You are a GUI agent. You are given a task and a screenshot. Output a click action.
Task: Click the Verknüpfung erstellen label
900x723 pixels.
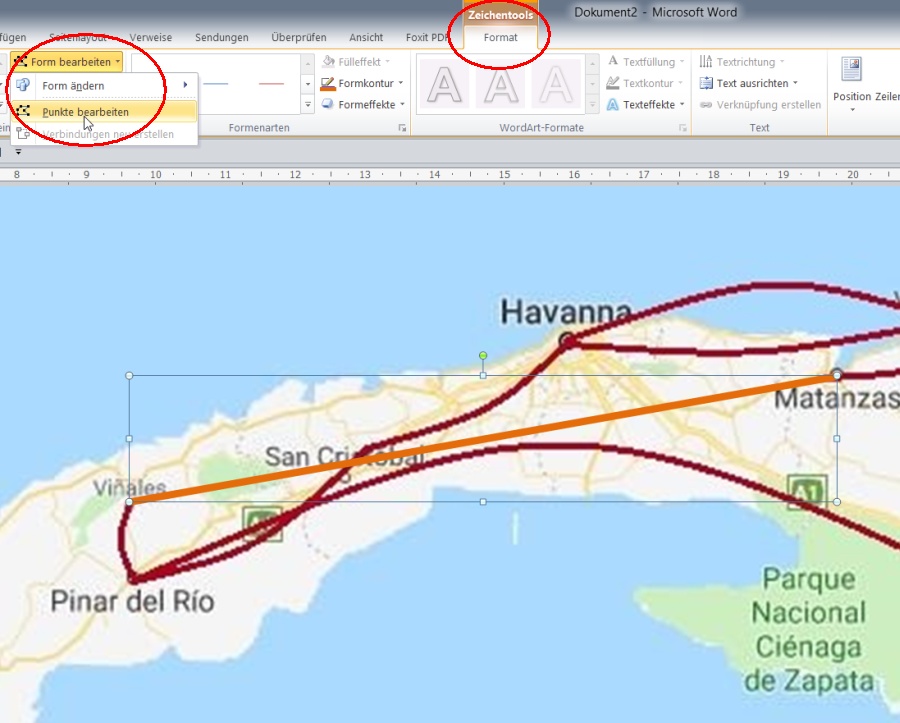point(769,104)
